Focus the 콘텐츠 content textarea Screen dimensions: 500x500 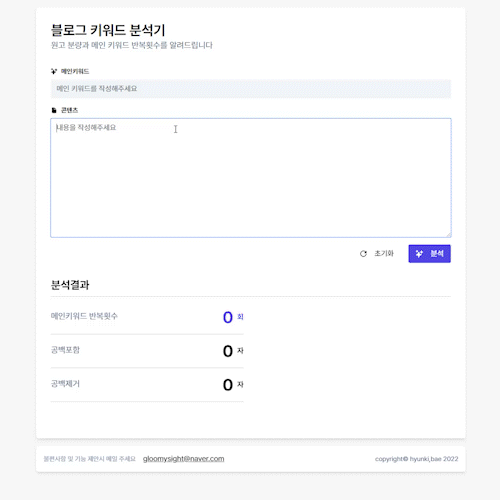pos(251,178)
